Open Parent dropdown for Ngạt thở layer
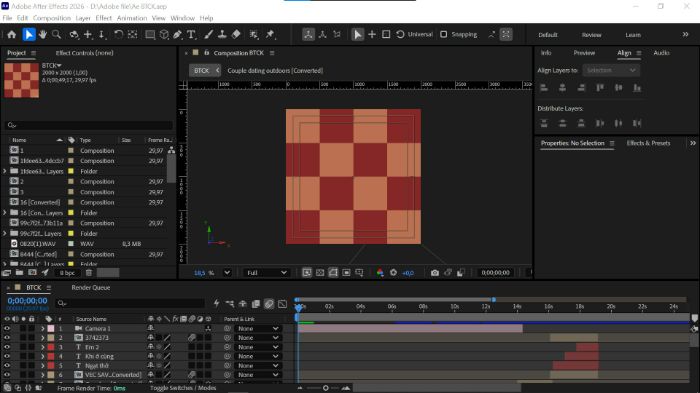Image resolution: width=700 pixels, height=393 pixels. point(258,366)
